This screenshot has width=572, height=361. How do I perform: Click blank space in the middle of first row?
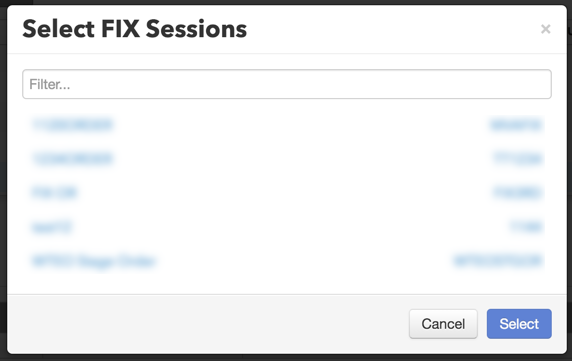coord(299,125)
